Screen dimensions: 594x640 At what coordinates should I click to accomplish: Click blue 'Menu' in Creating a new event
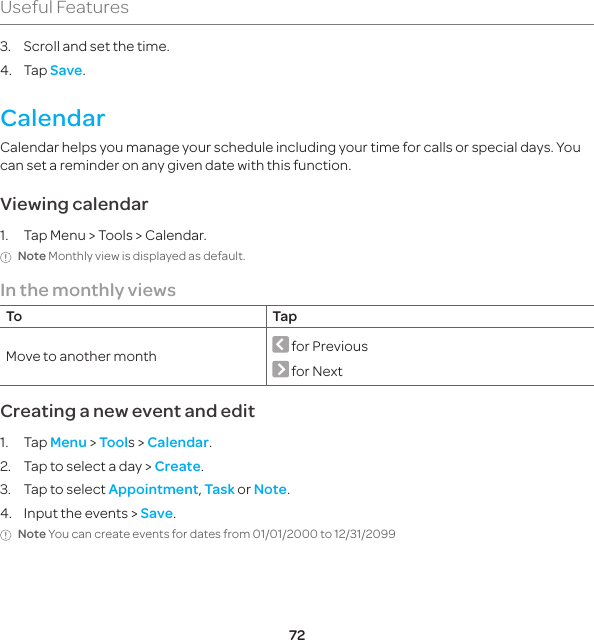(68, 442)
